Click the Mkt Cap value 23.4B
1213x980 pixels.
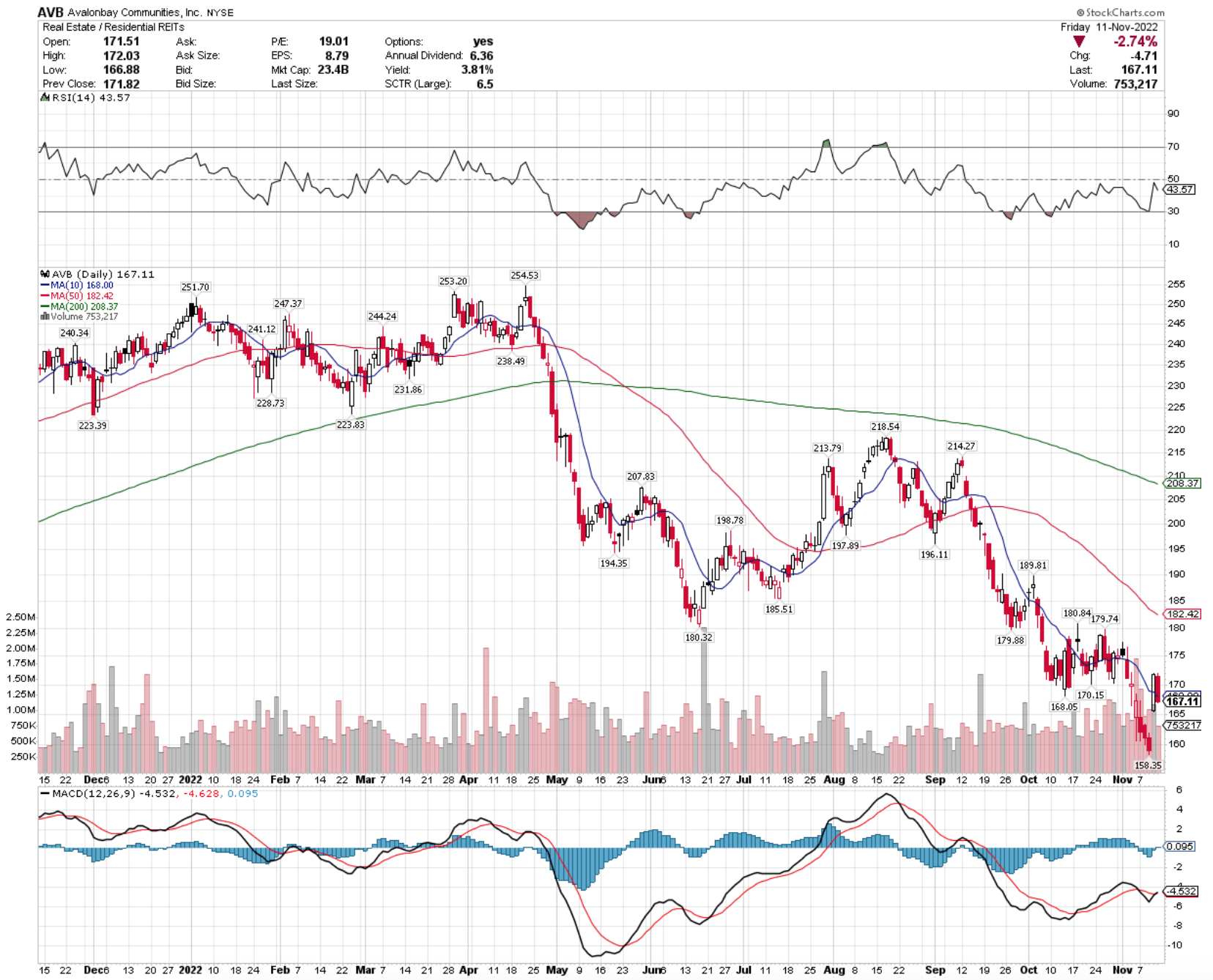[333, 70]
